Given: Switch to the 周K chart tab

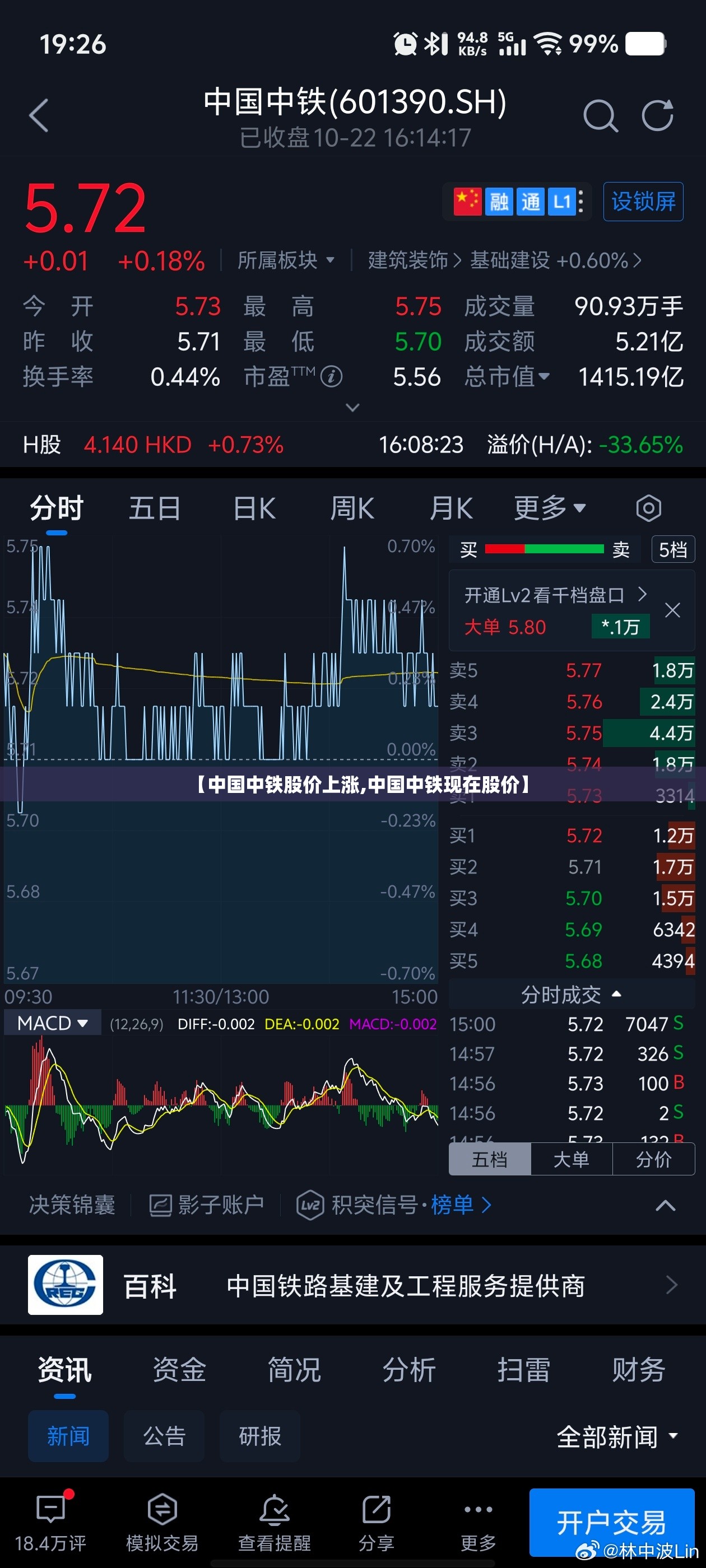Looking at the screenshot, I should [x=352, y=508].
